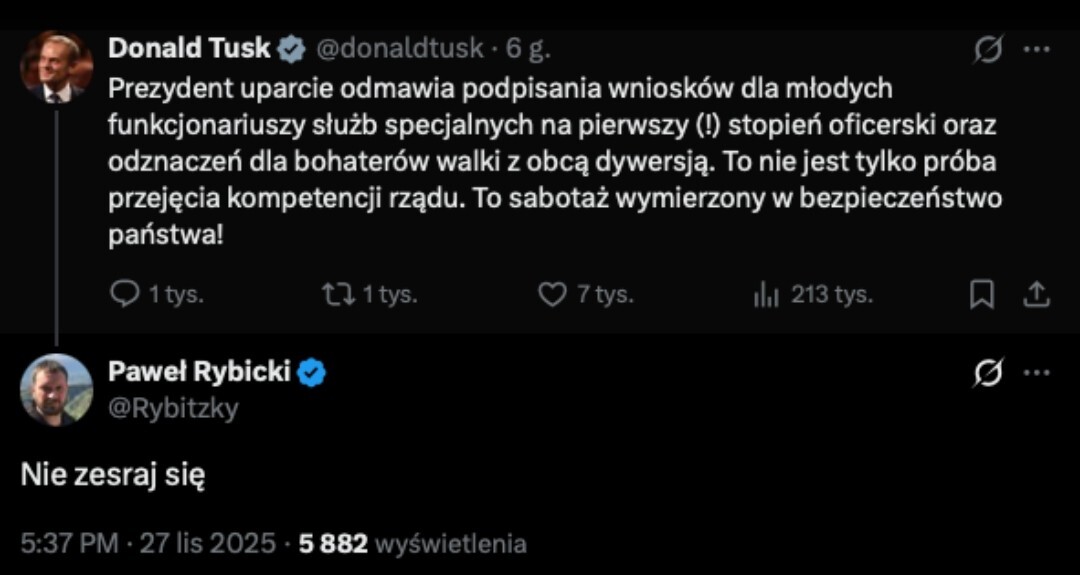1080x575 pixels.
Task: Click Grok icon on Rybicki's reply
Action: pos(987,374)
